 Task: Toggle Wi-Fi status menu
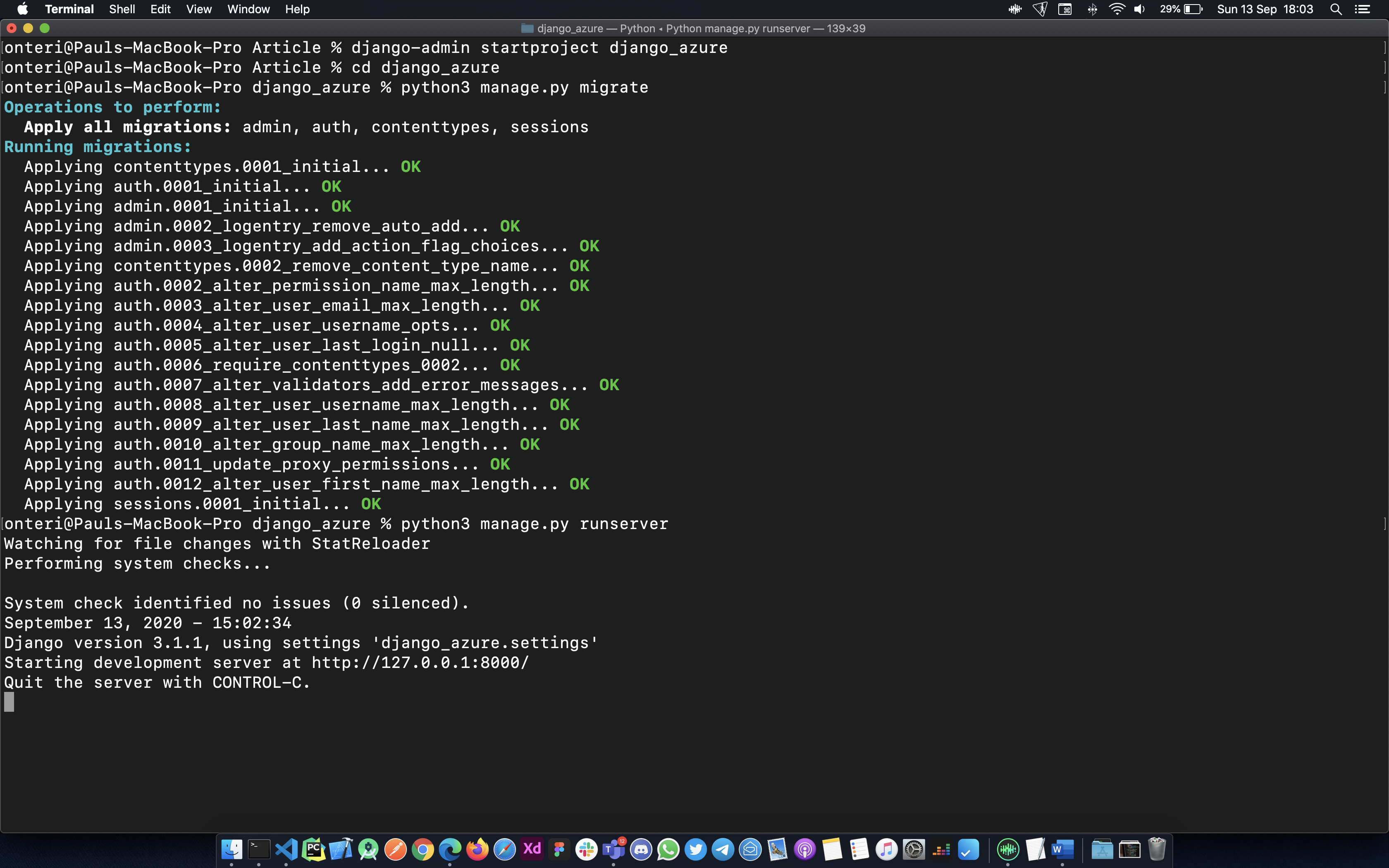pos(1116,9)
